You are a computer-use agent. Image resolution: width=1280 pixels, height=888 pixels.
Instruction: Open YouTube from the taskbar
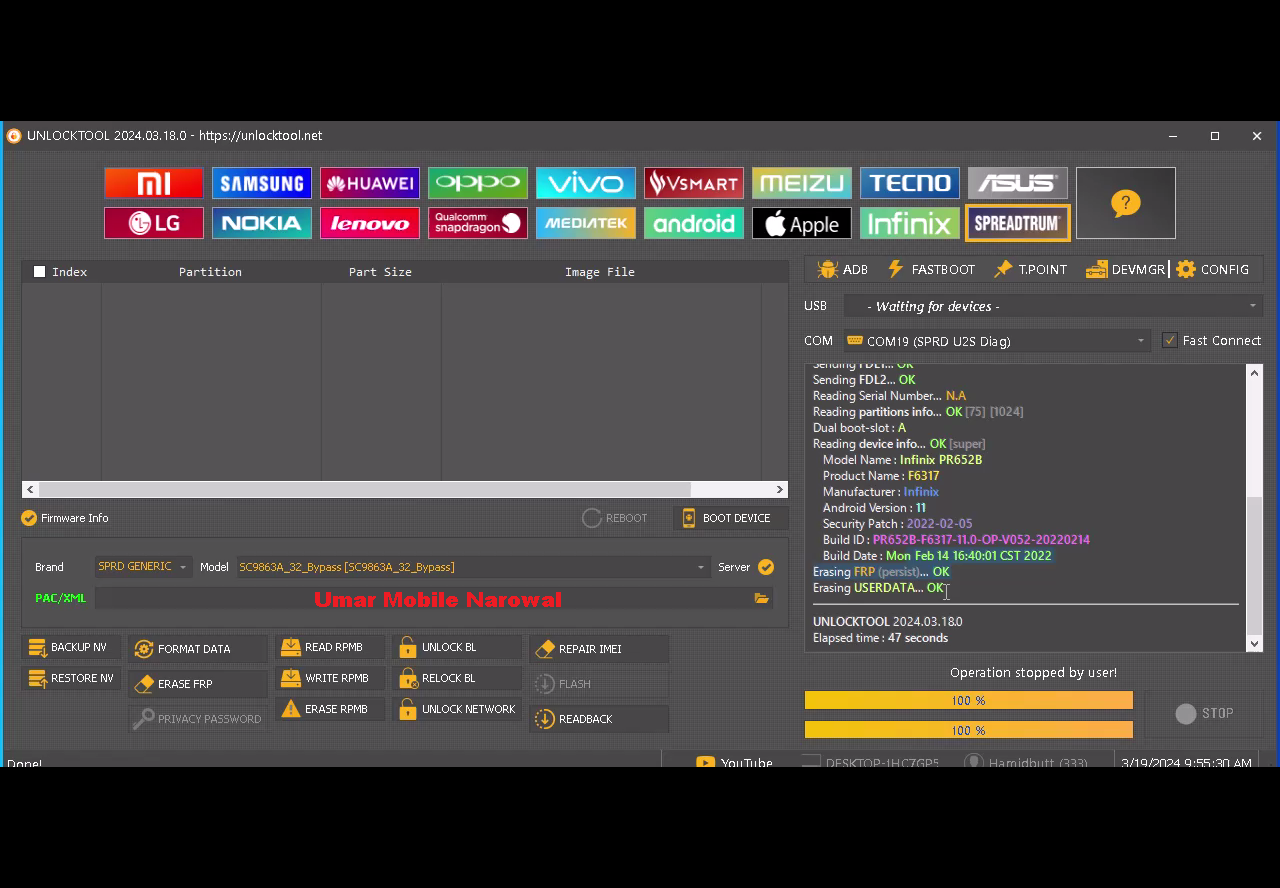click(735, 763)
